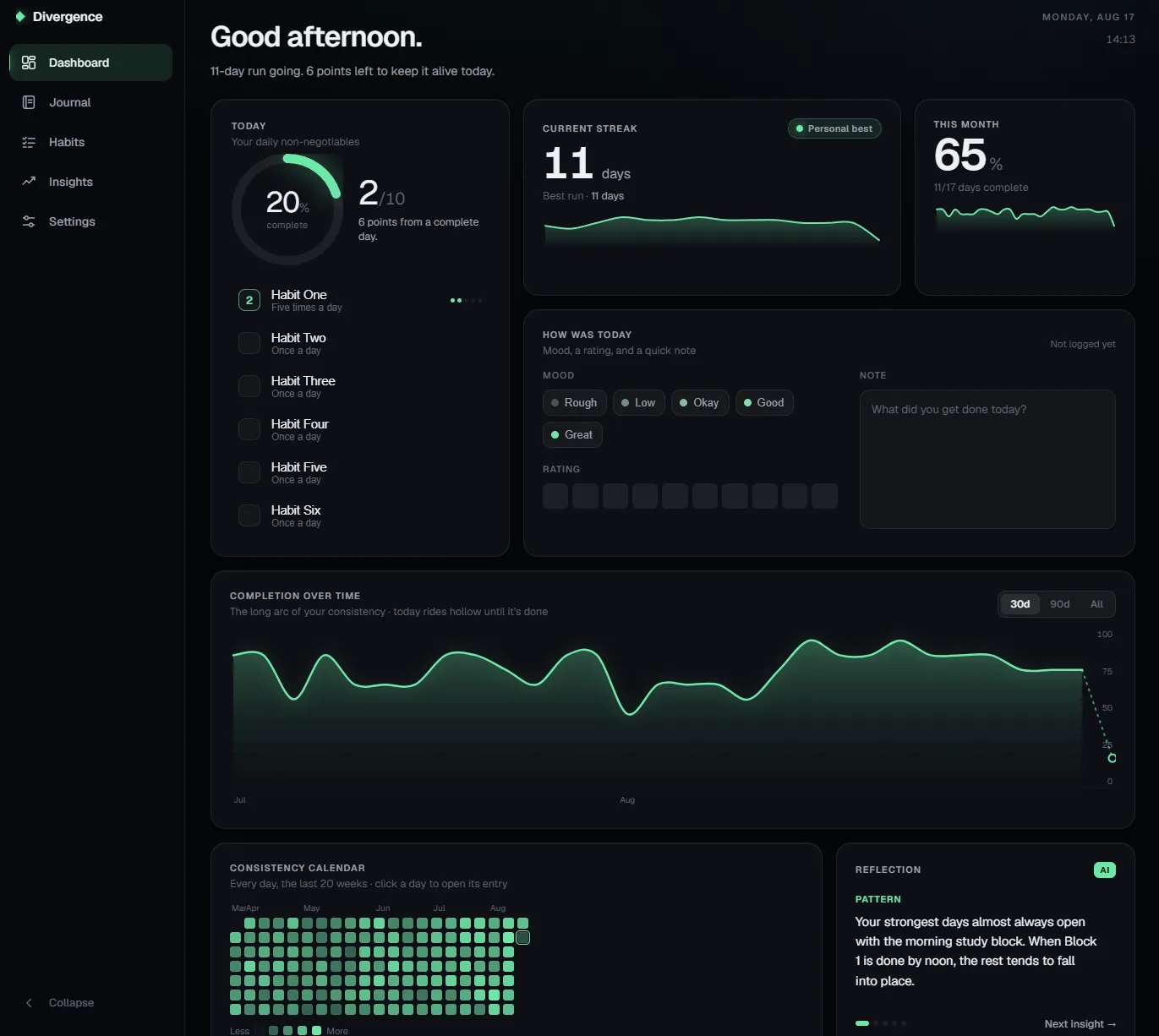Click the Personal best badge

834,128
